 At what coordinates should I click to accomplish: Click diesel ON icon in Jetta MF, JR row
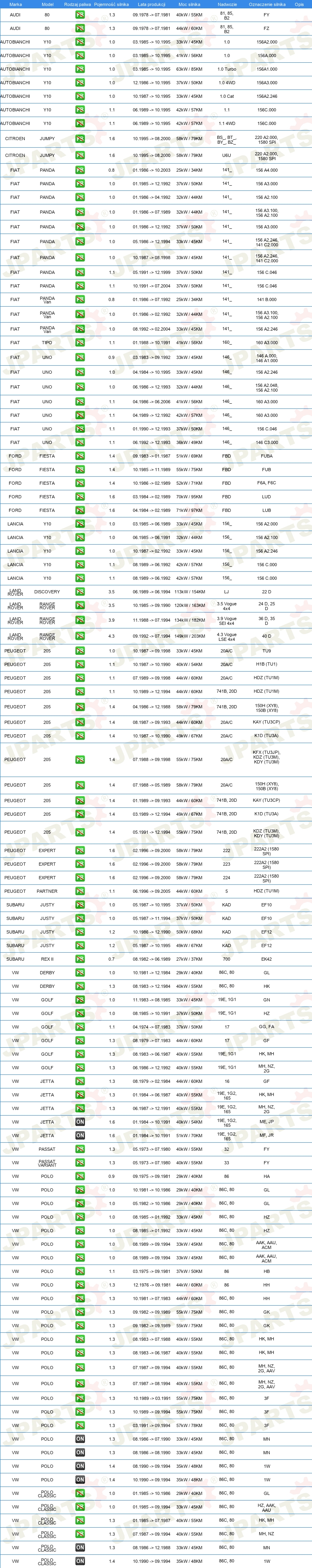point(80,1136)
